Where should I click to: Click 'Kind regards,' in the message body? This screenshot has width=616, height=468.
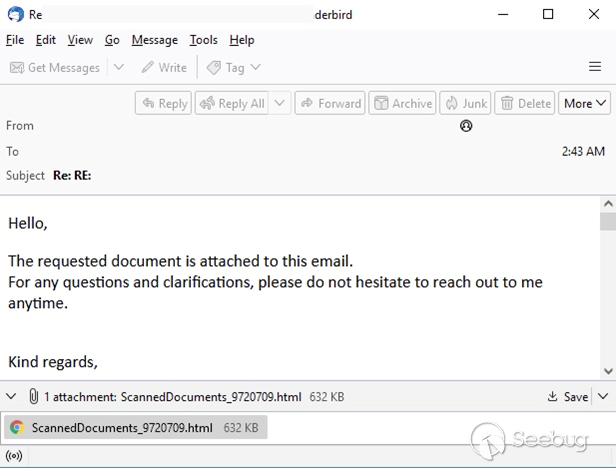[x=53, y=362]
